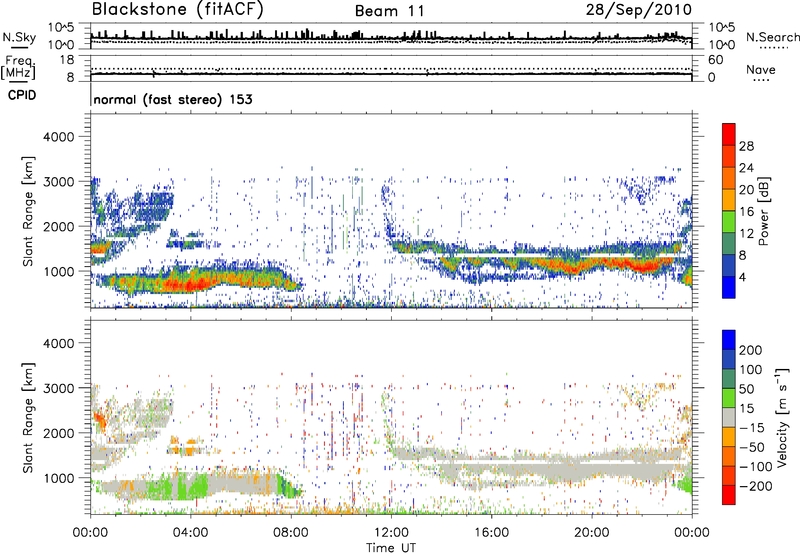Click the 'Blackstone (fitACF)' title text
This screenshot has height=554, width=800.
(177, 10)
